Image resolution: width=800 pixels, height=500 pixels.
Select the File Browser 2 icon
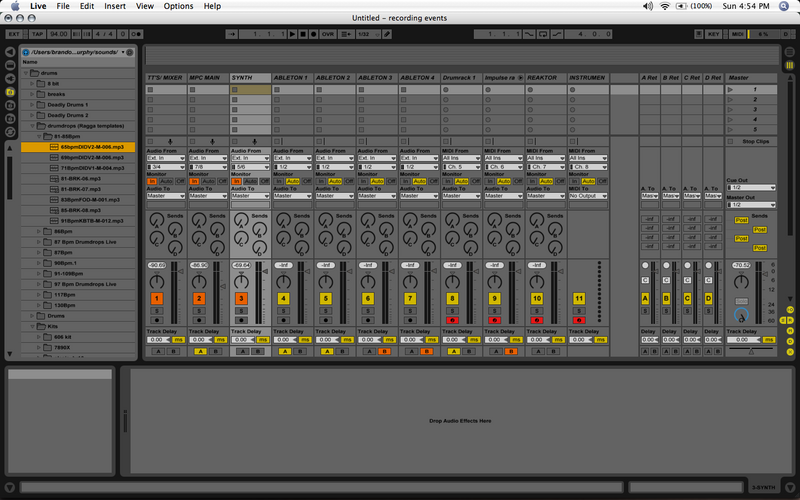(x=10, y=105)
